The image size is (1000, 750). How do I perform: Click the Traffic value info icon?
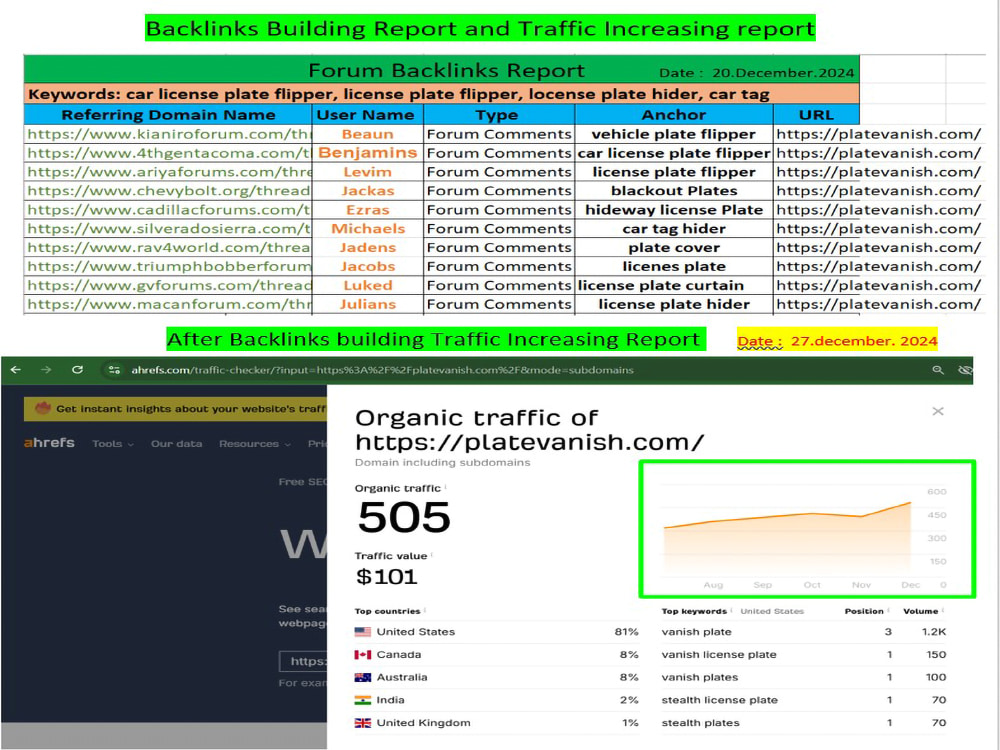(x=432, y=554)
